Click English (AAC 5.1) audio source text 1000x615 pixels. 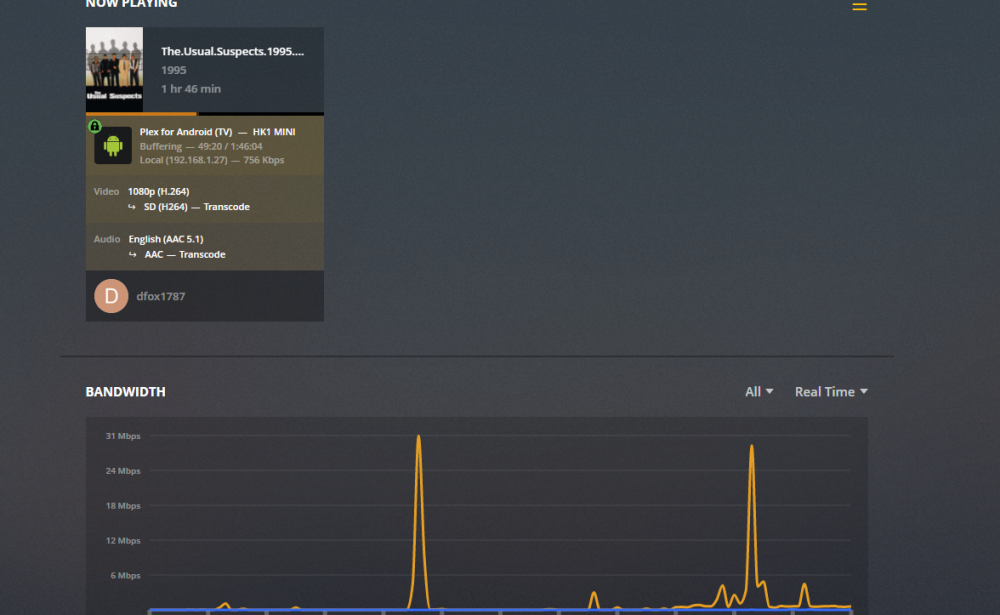pyautogui.click(x=166, y=239)
